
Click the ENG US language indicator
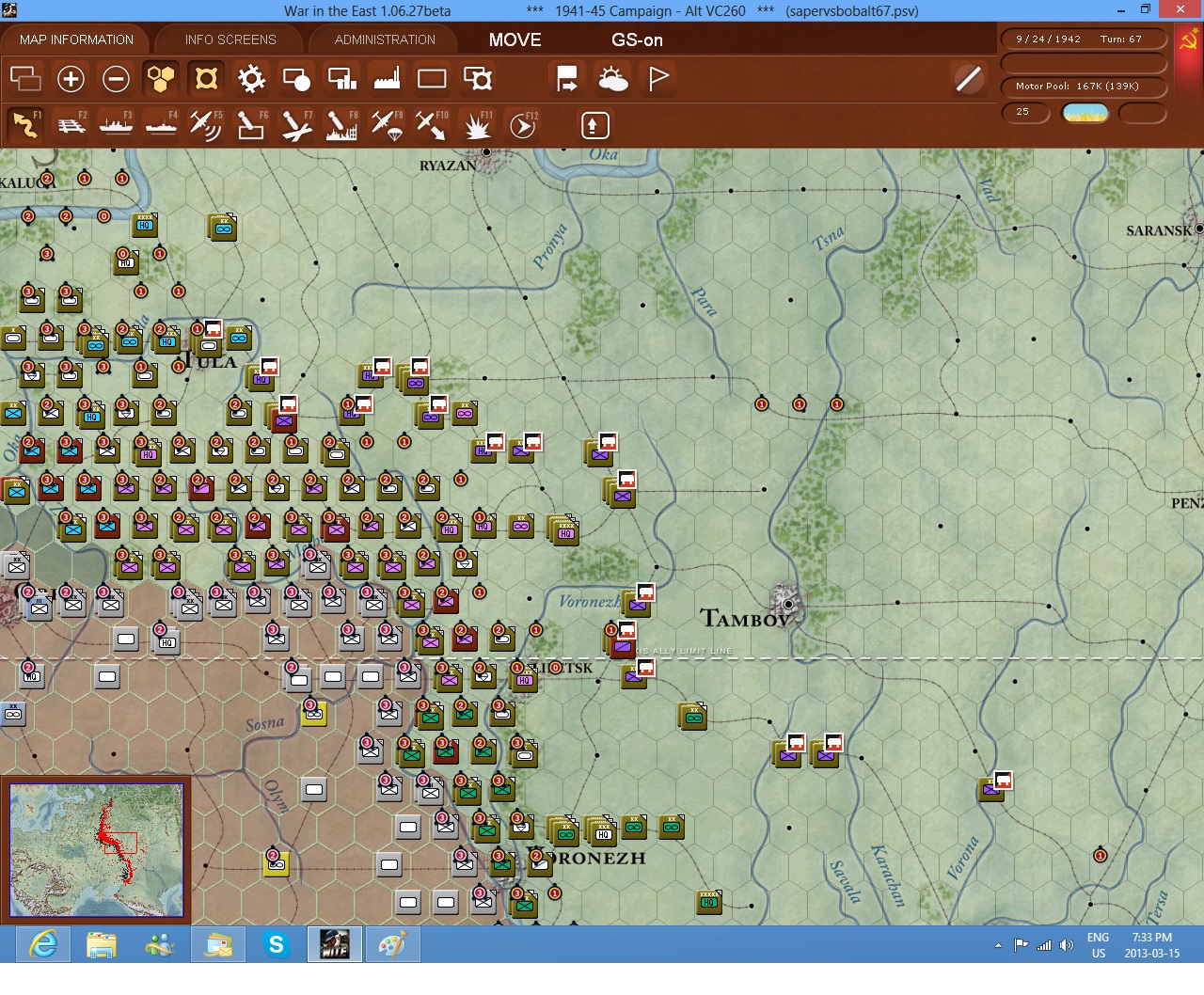pyautogui.click(x=1098, y=945)
